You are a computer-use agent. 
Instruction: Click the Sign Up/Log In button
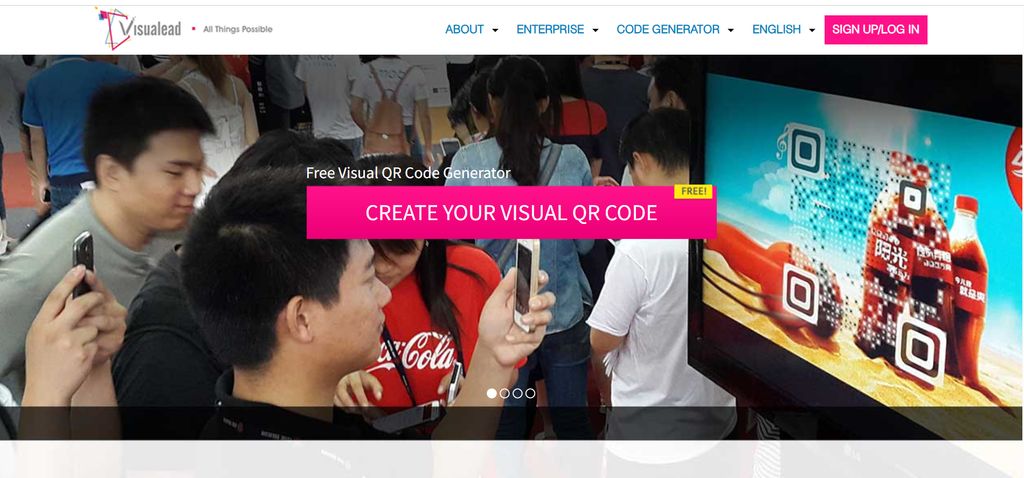pyautogui.click(x=876, y=29)
